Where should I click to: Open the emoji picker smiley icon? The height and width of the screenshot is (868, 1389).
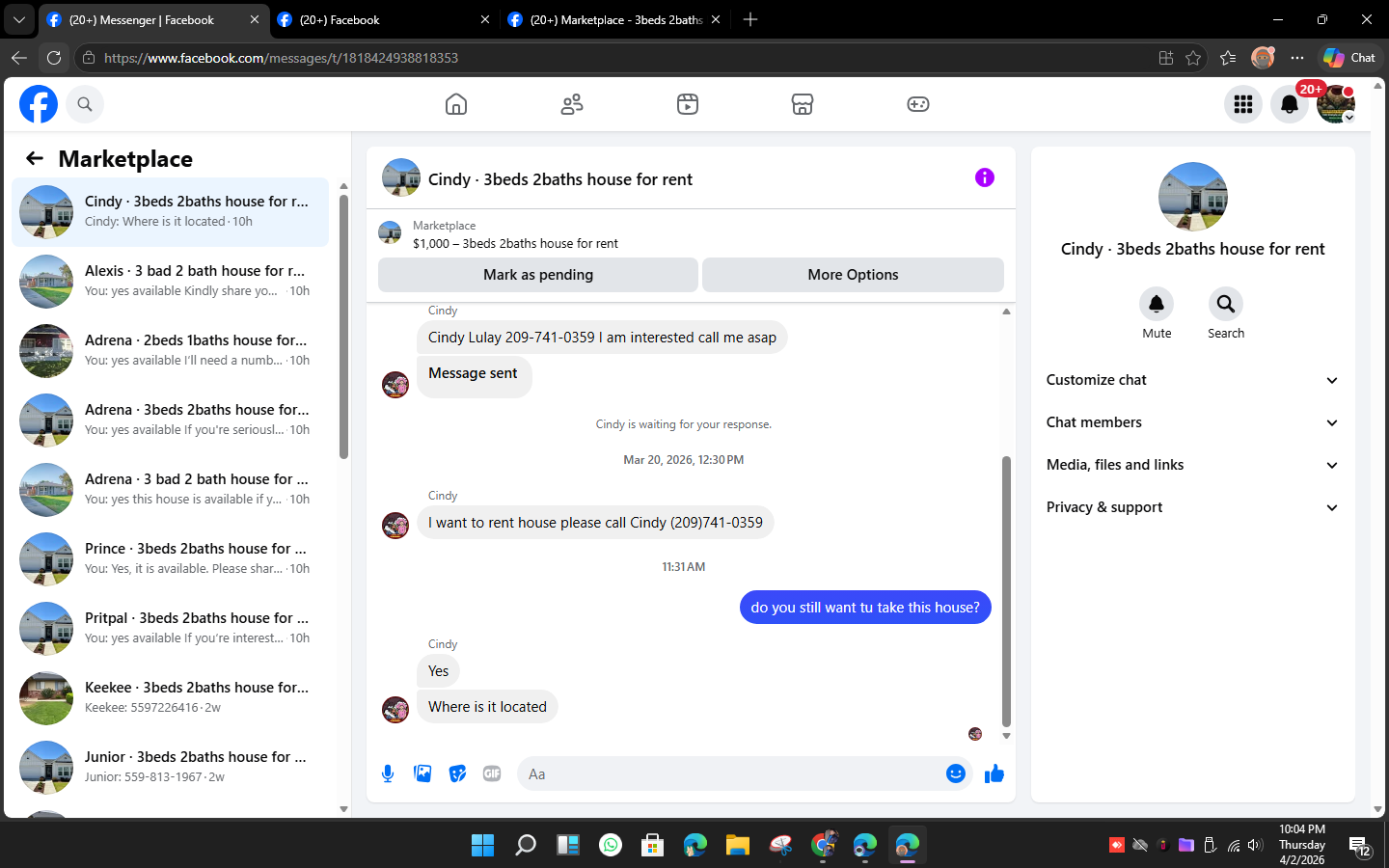tap(956, 773)
